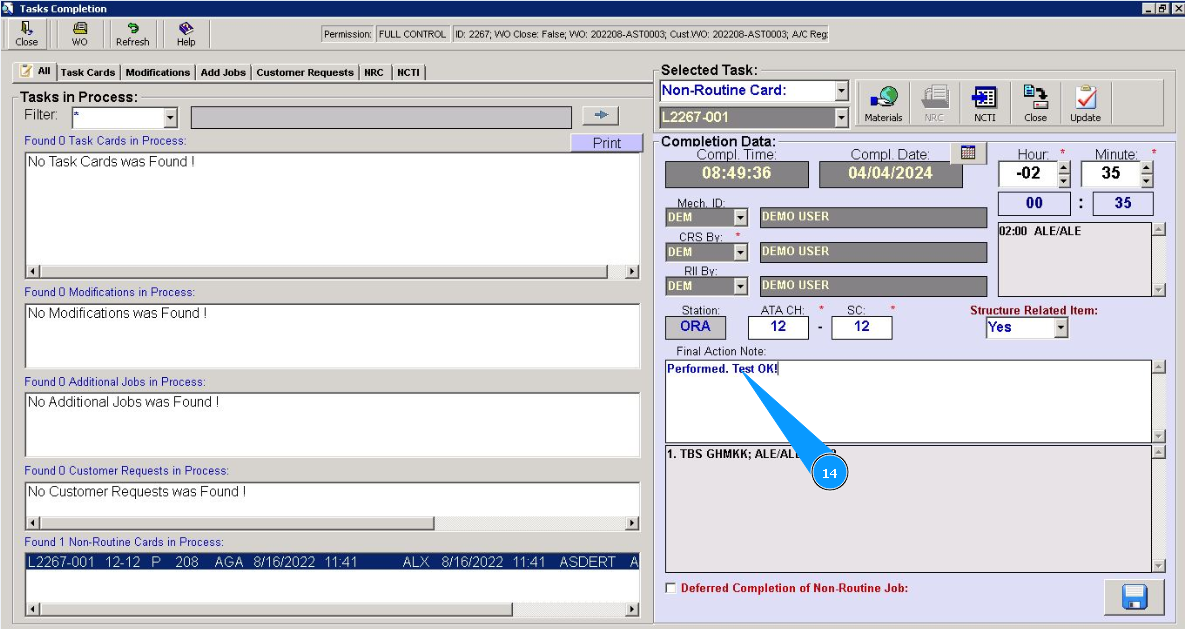
Task: Increase the Minute value with up arrow
Action: pyautogui.click(x=1147, y=168)
